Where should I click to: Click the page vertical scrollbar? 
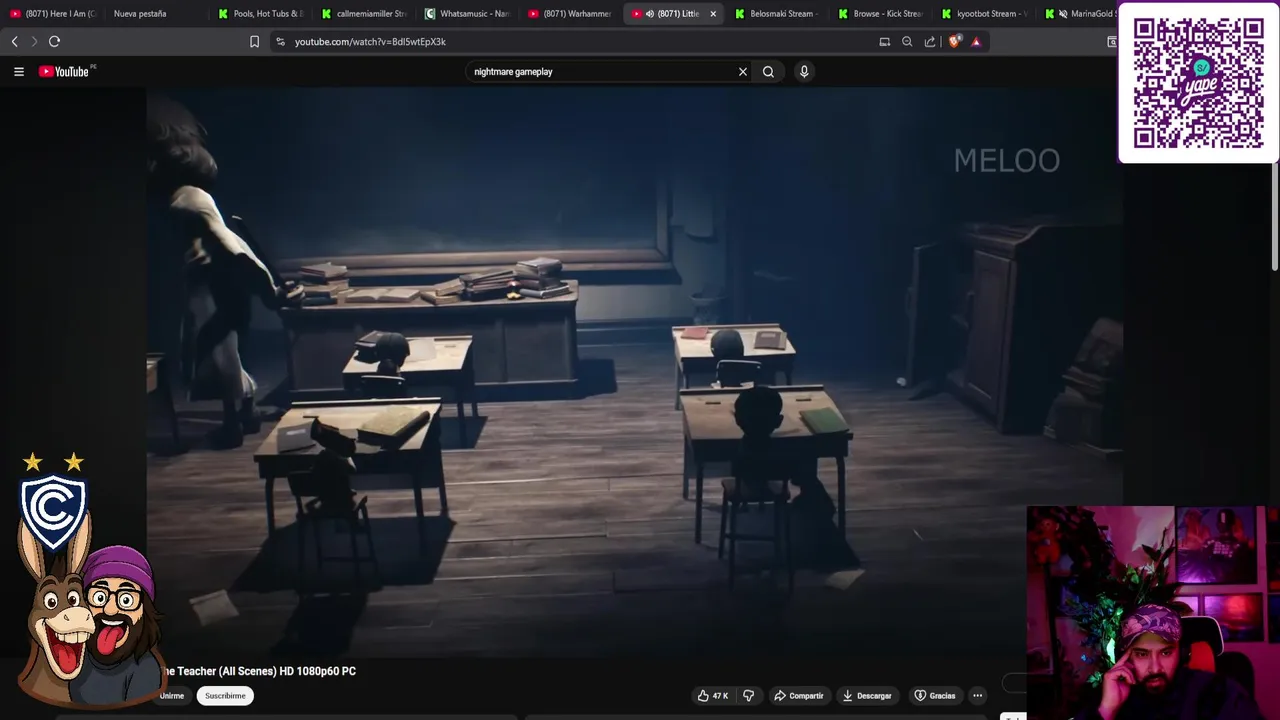(x=1275, y=215)
